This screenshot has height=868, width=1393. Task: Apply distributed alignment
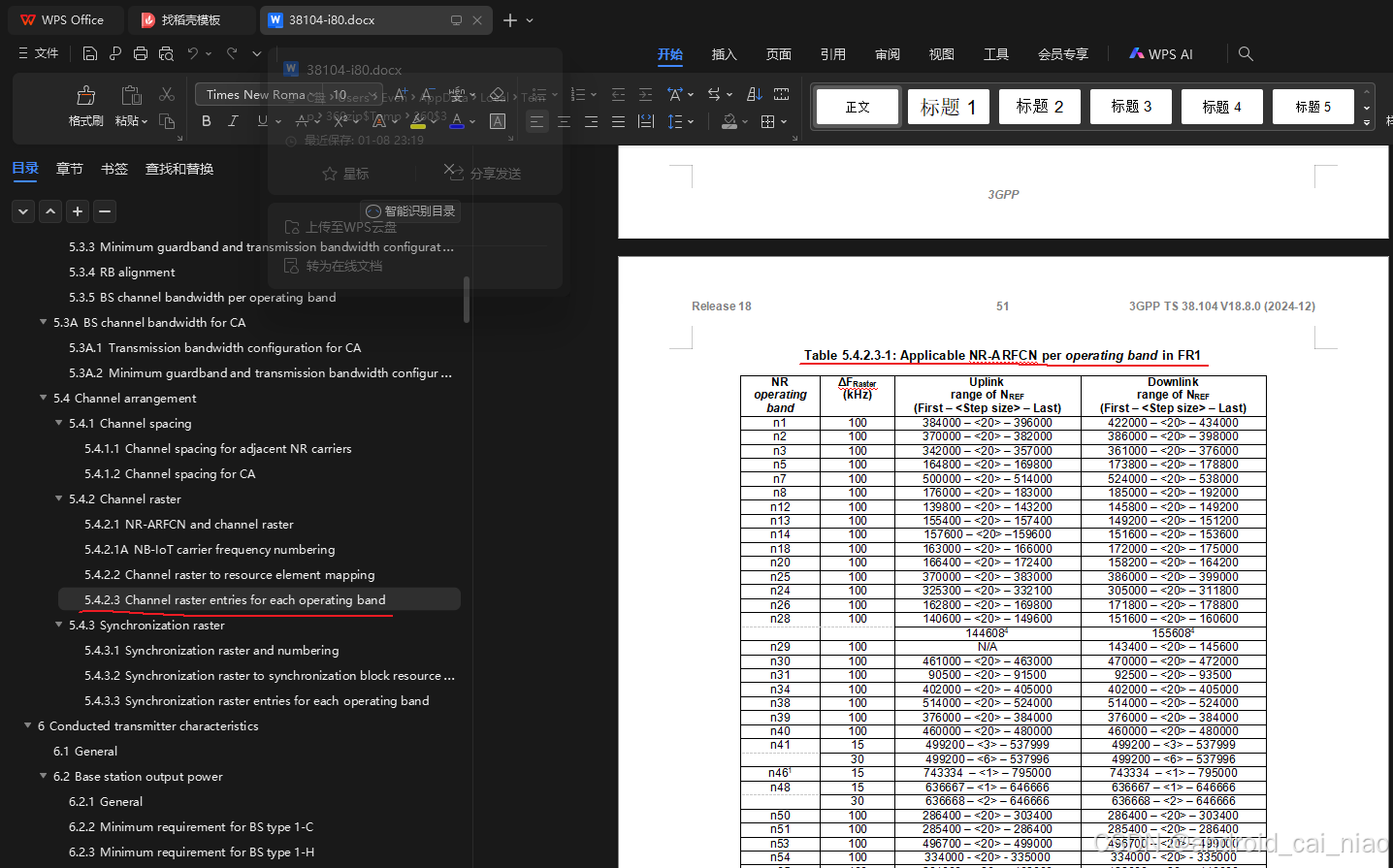pyautogui.click(x=645, y=121)
